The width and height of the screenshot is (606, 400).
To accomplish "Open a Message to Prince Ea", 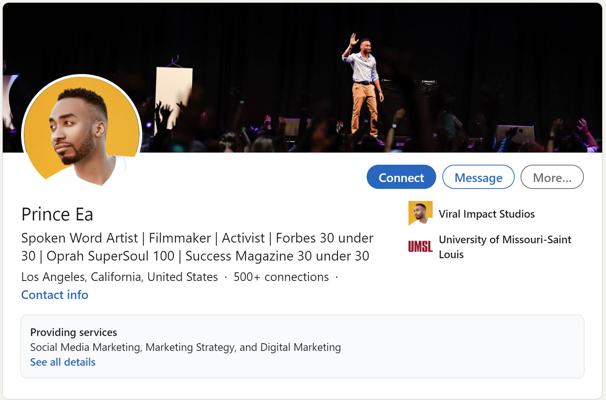I will pyautogui.click(x=478, y=178).
